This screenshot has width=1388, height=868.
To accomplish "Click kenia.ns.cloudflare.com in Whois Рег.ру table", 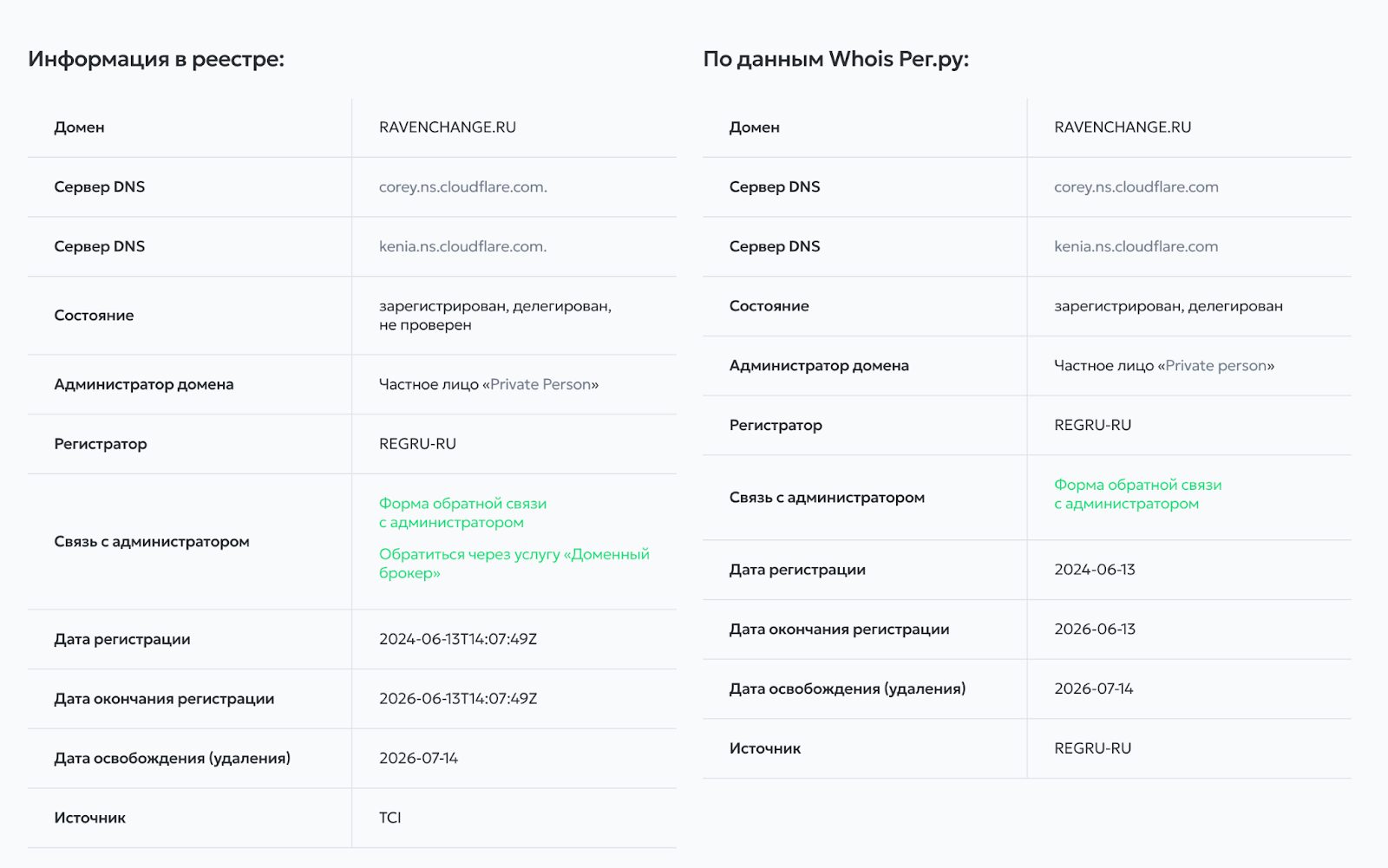I will 1136,247.
